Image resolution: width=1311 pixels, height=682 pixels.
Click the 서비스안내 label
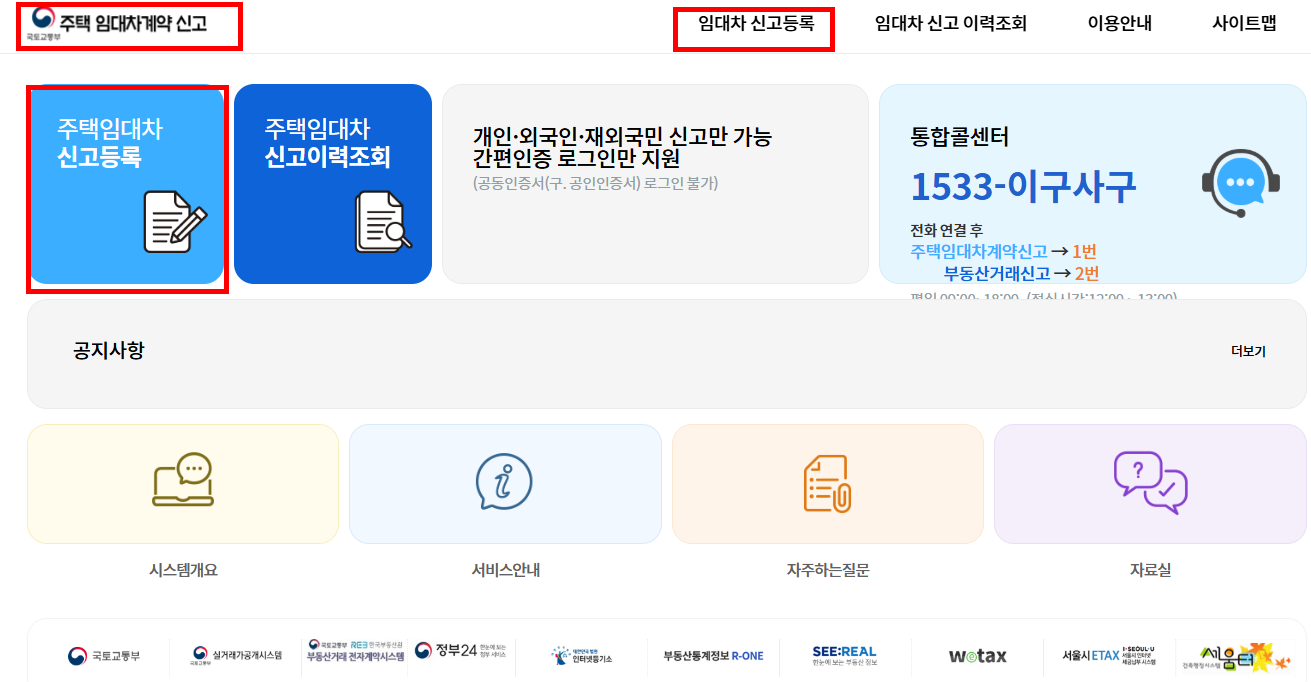[x=506, y=570]
